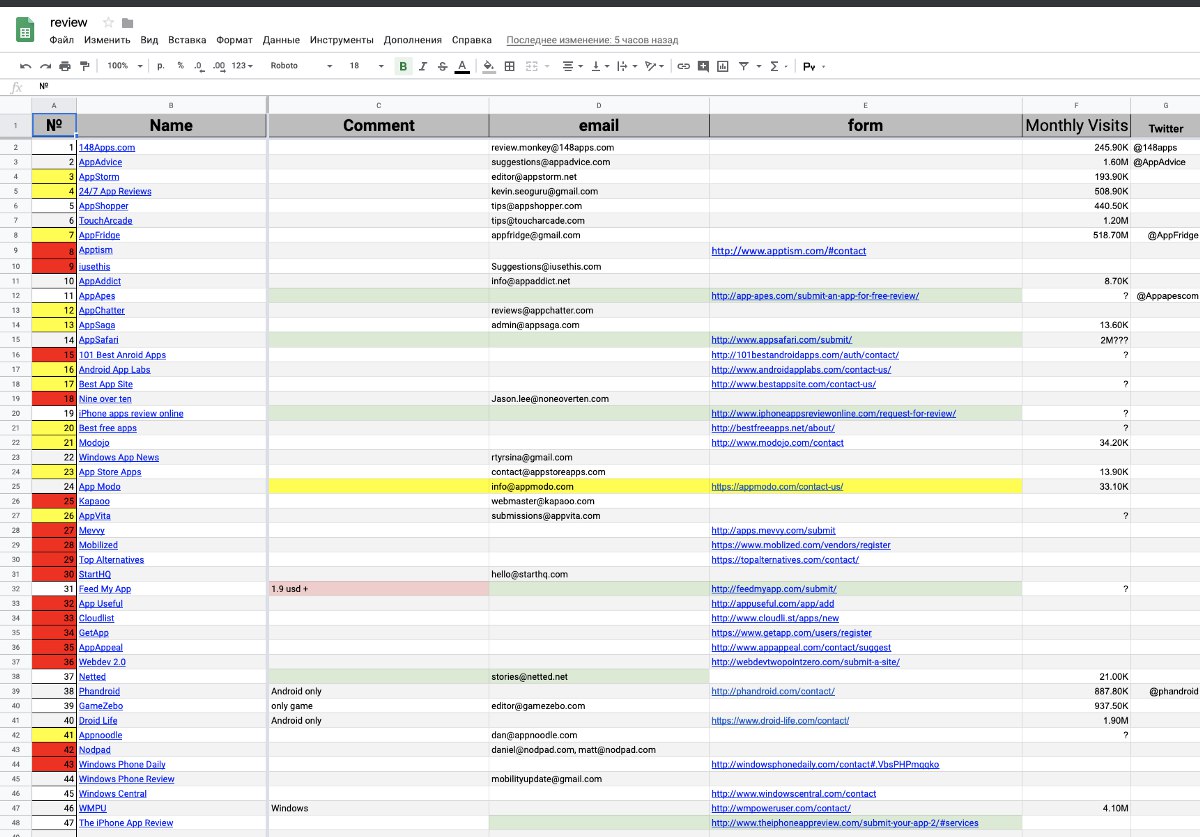Open the borders menu

pos(510,66)
